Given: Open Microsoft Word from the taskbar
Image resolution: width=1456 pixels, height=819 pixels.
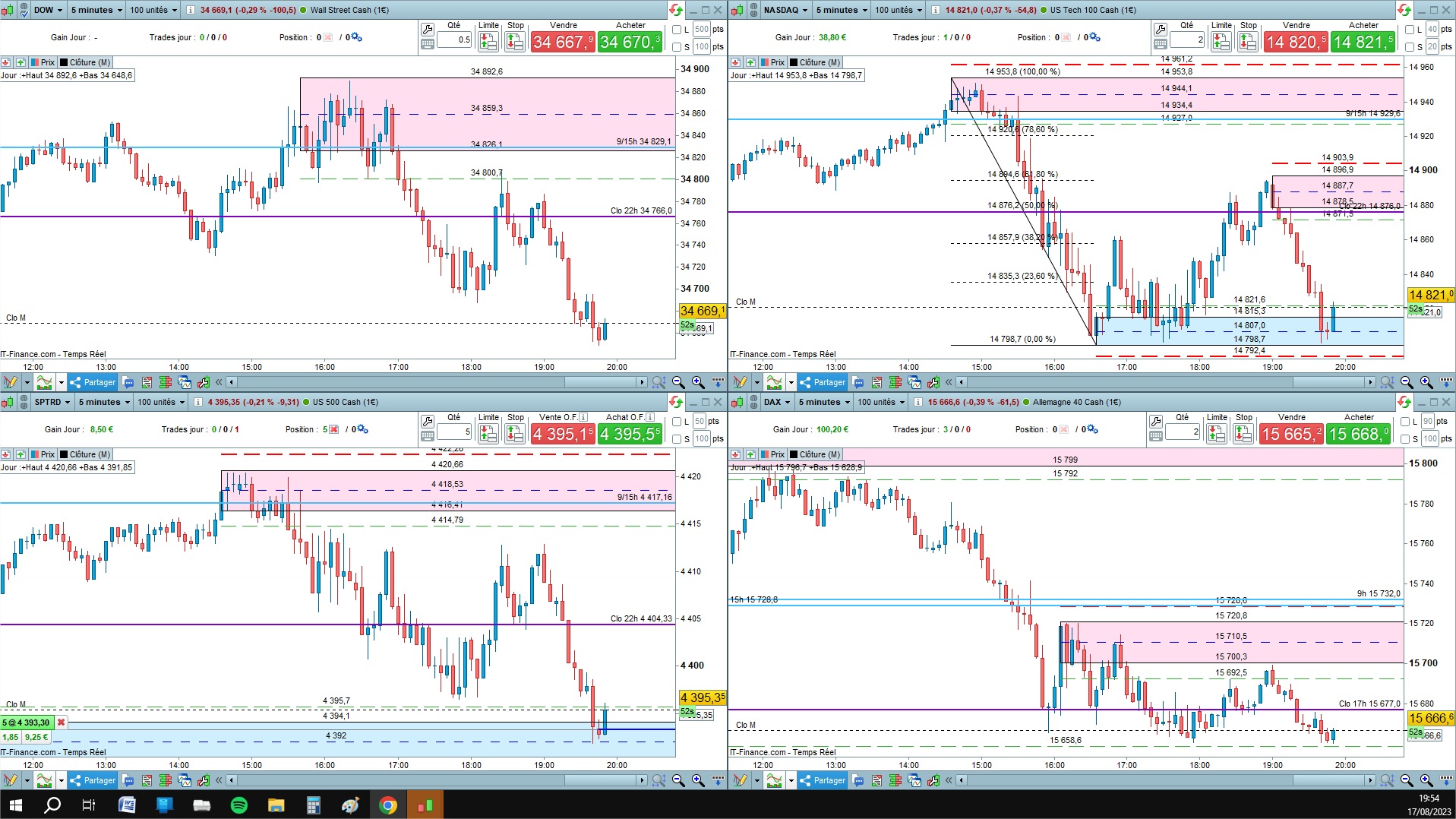Looking at the screenshot, I should [127, 805].
